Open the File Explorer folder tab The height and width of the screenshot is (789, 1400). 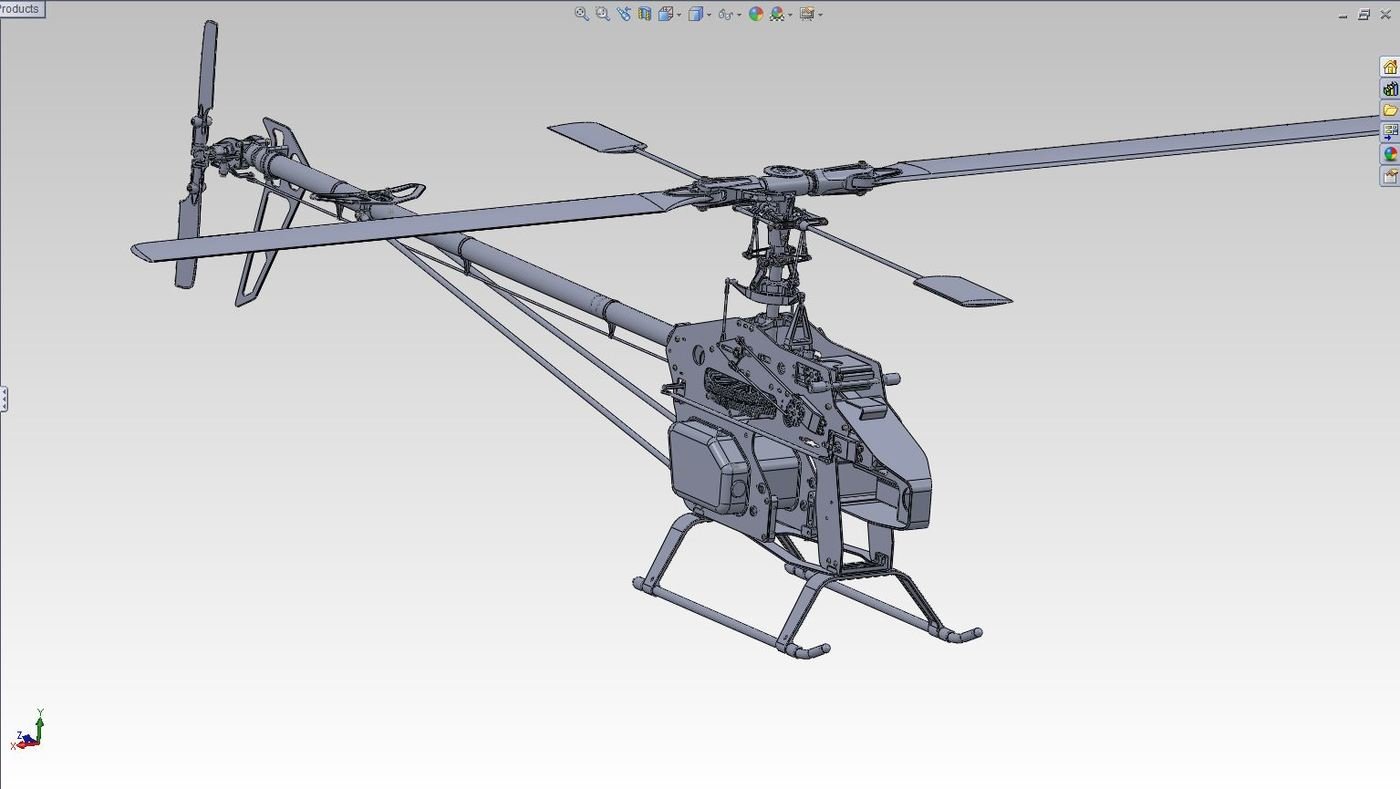(1389, 110)
